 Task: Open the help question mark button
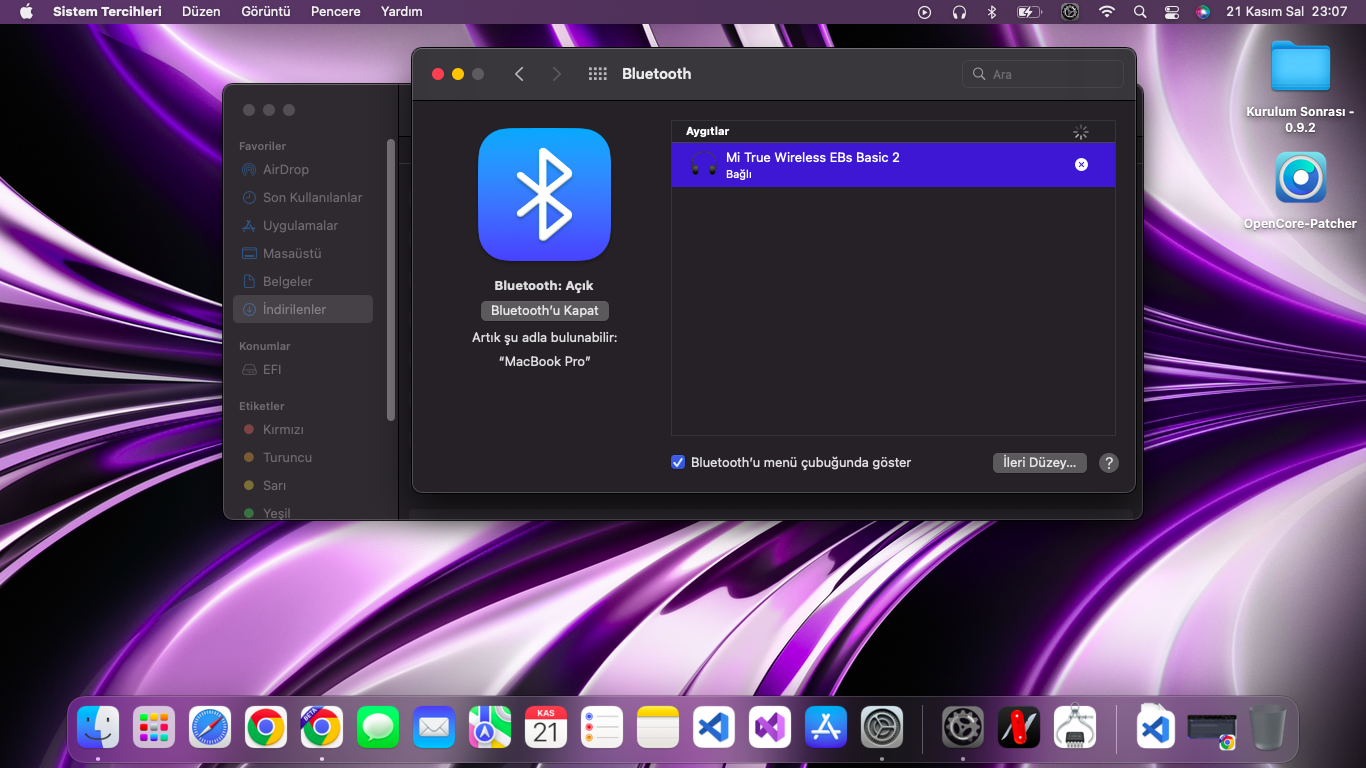(1108, 463)
